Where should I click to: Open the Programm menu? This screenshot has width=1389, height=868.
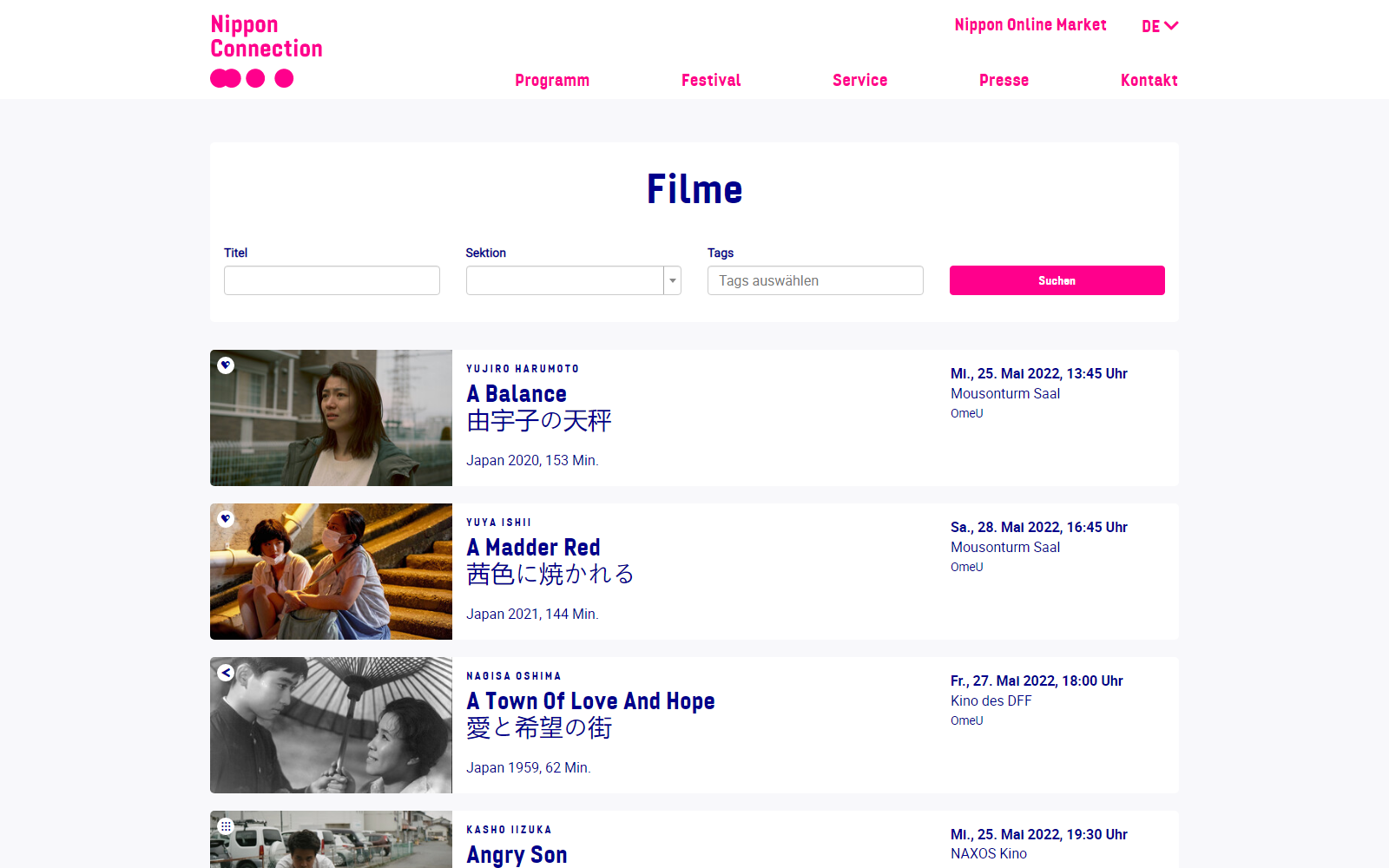click(x=552, y=81)
